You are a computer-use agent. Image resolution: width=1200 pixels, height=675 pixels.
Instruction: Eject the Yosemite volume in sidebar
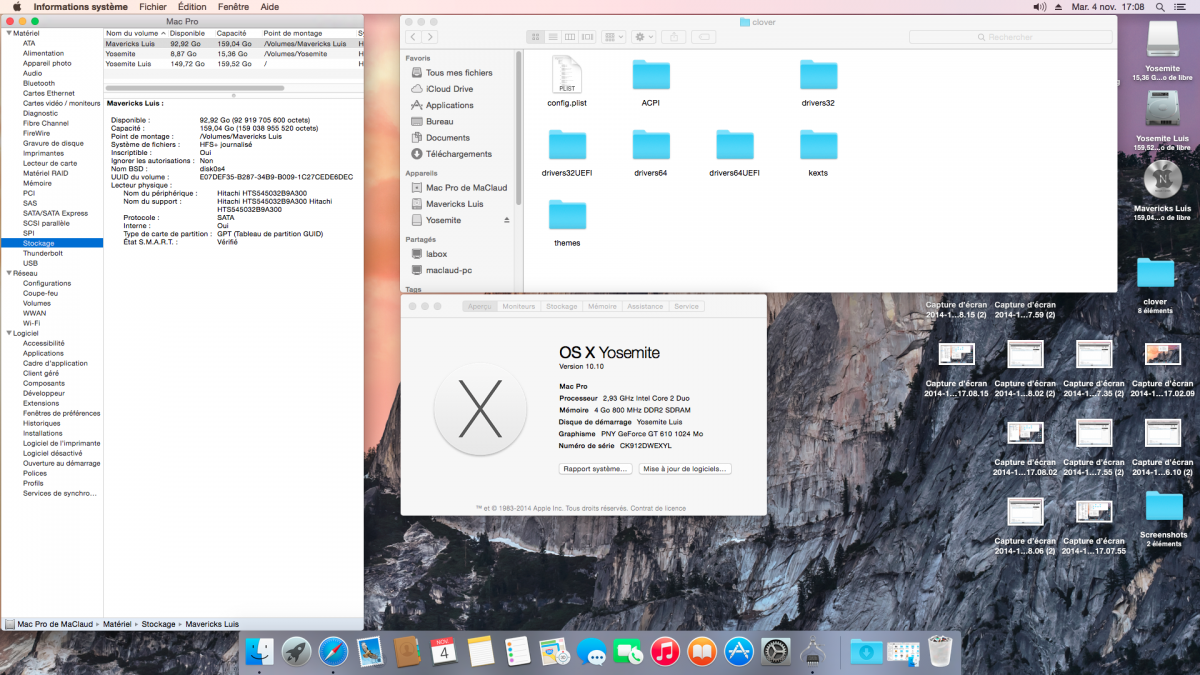(506, 220)
